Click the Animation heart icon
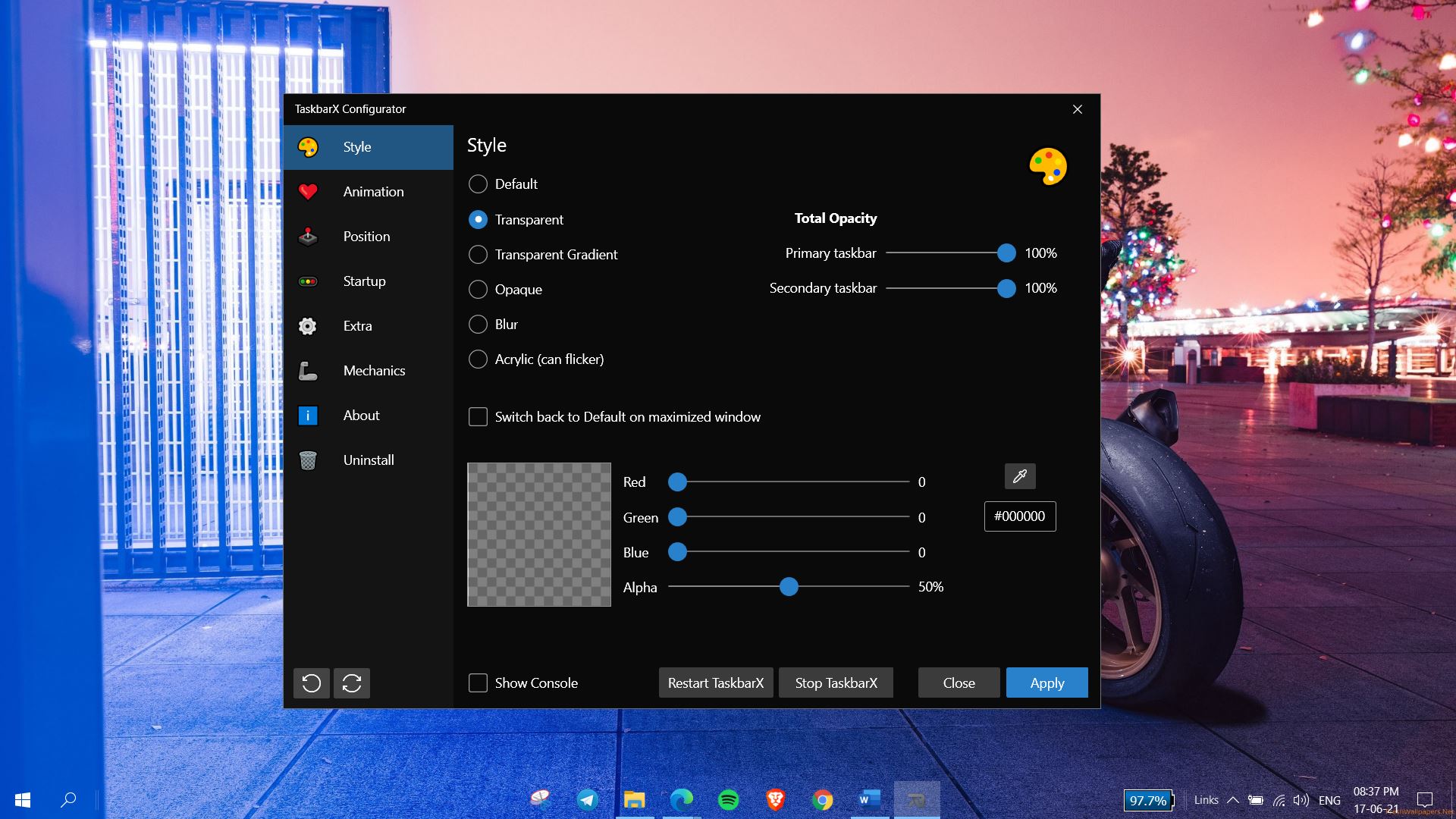Screen dimensions: 1456x819 [x=309, y=191]
